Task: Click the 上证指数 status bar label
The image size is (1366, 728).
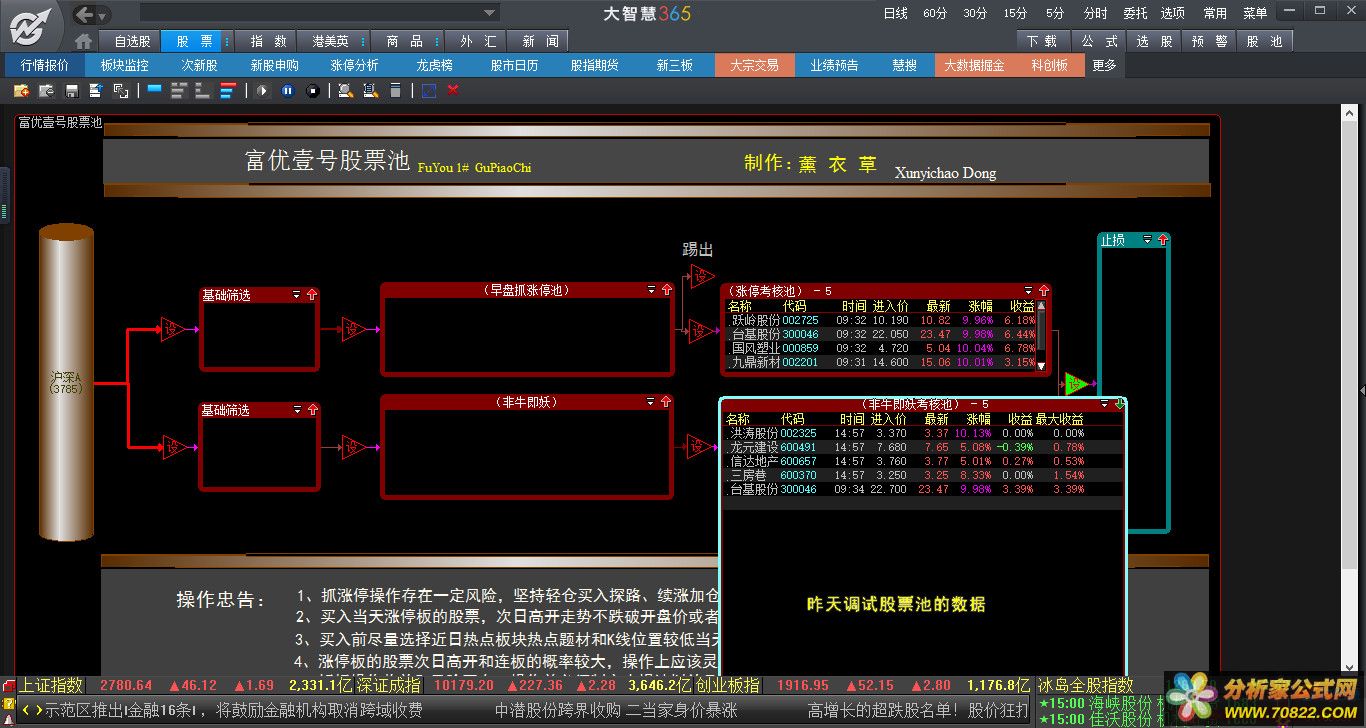Action: 51,685
